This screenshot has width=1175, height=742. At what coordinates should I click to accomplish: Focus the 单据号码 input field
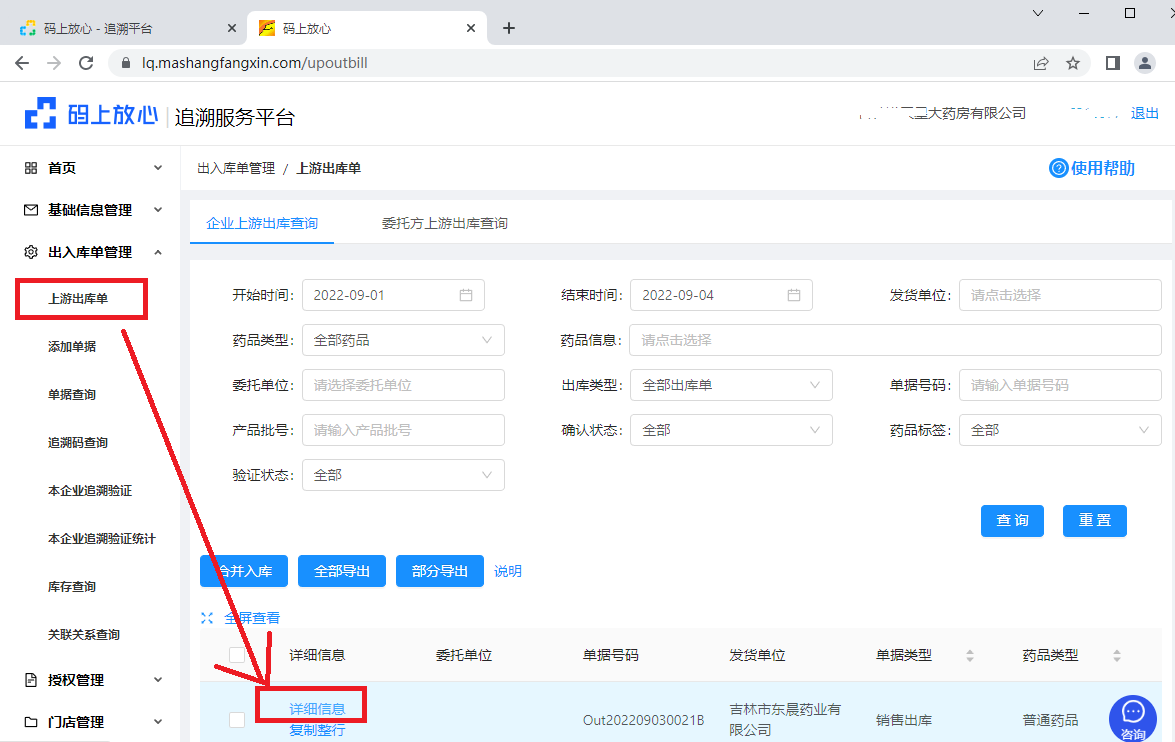click(x=1060, y=385)
